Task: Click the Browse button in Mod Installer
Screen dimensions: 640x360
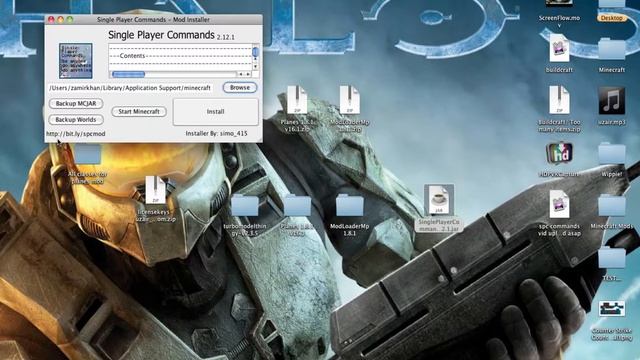Action: coord(240,87)
